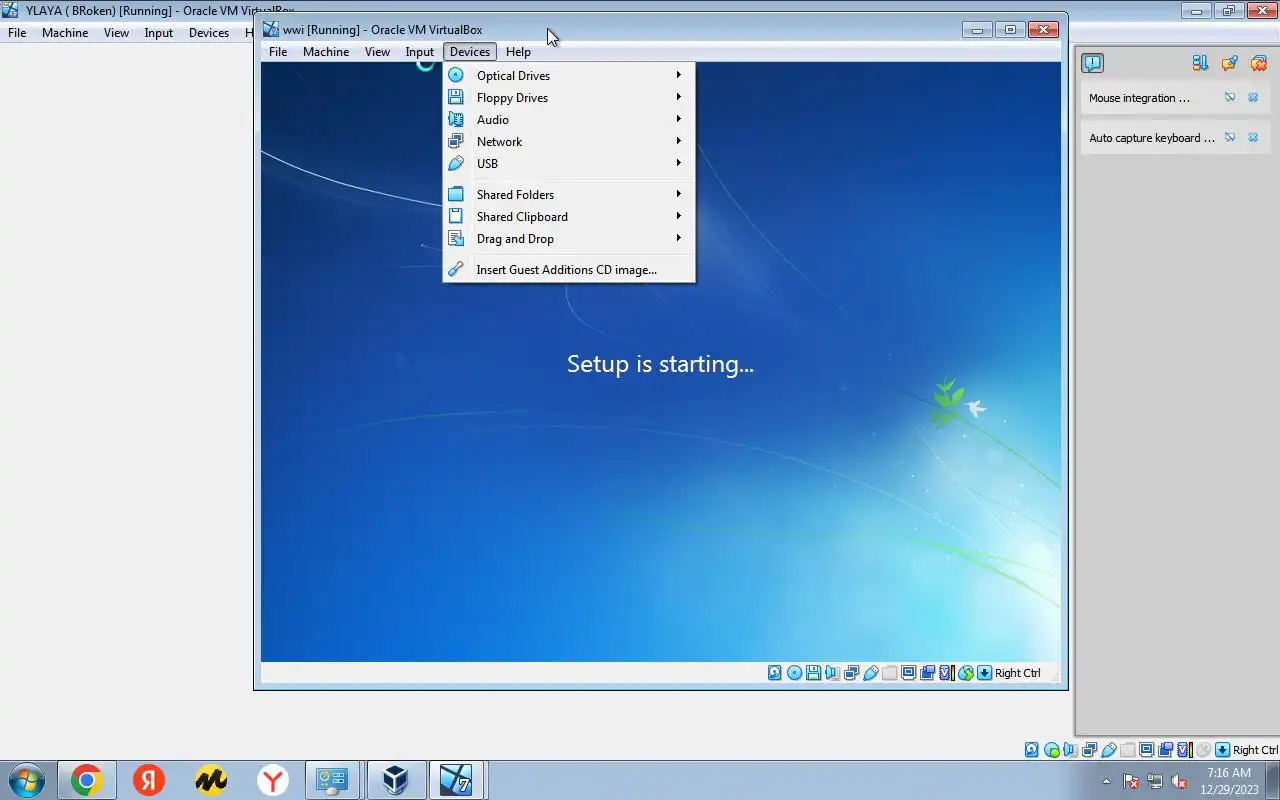Open Machine menu in wwi window
The width and height of the screenshot is (1280, 800).
326,52
